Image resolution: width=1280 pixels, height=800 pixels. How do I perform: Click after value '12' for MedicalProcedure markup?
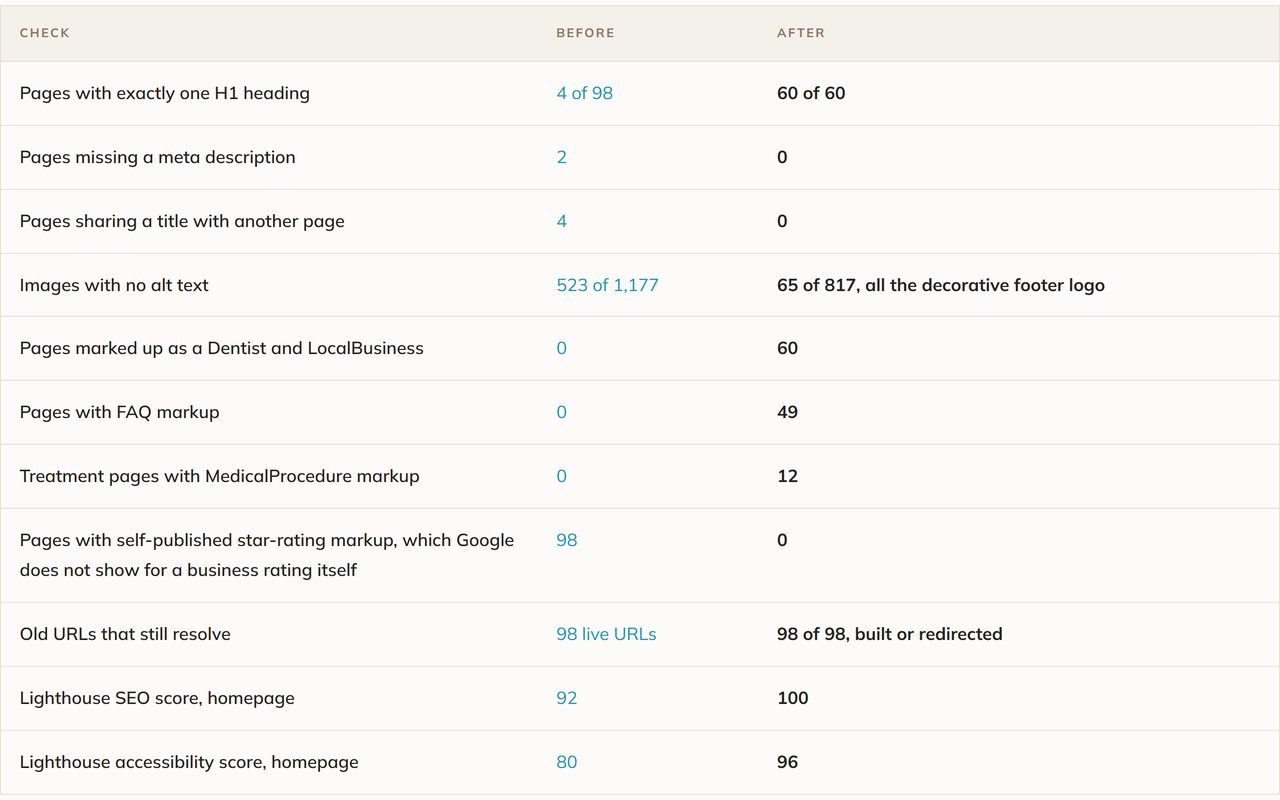click(x=788, y=476)
